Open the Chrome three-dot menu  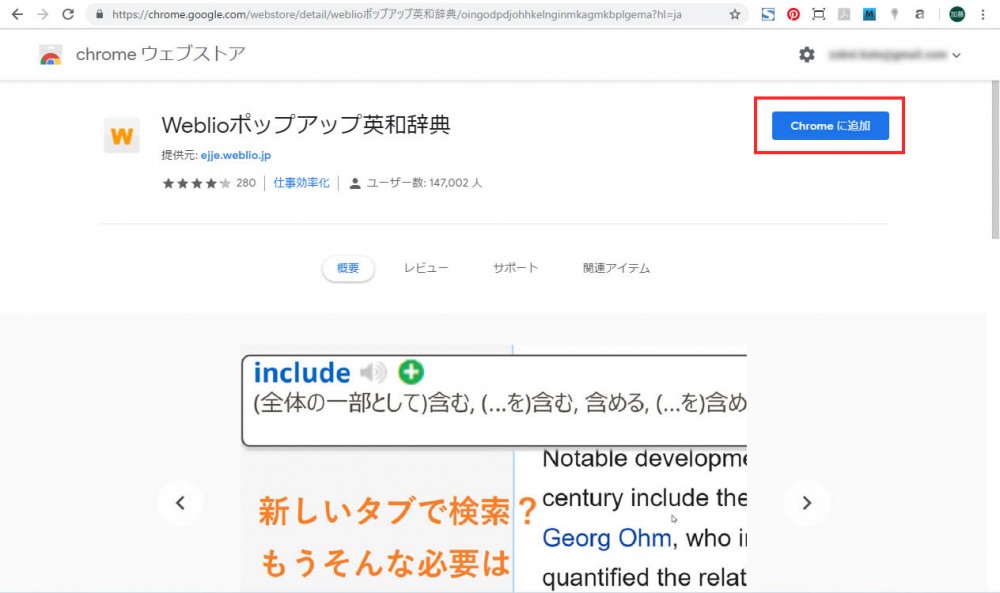[x=983, y=14]
